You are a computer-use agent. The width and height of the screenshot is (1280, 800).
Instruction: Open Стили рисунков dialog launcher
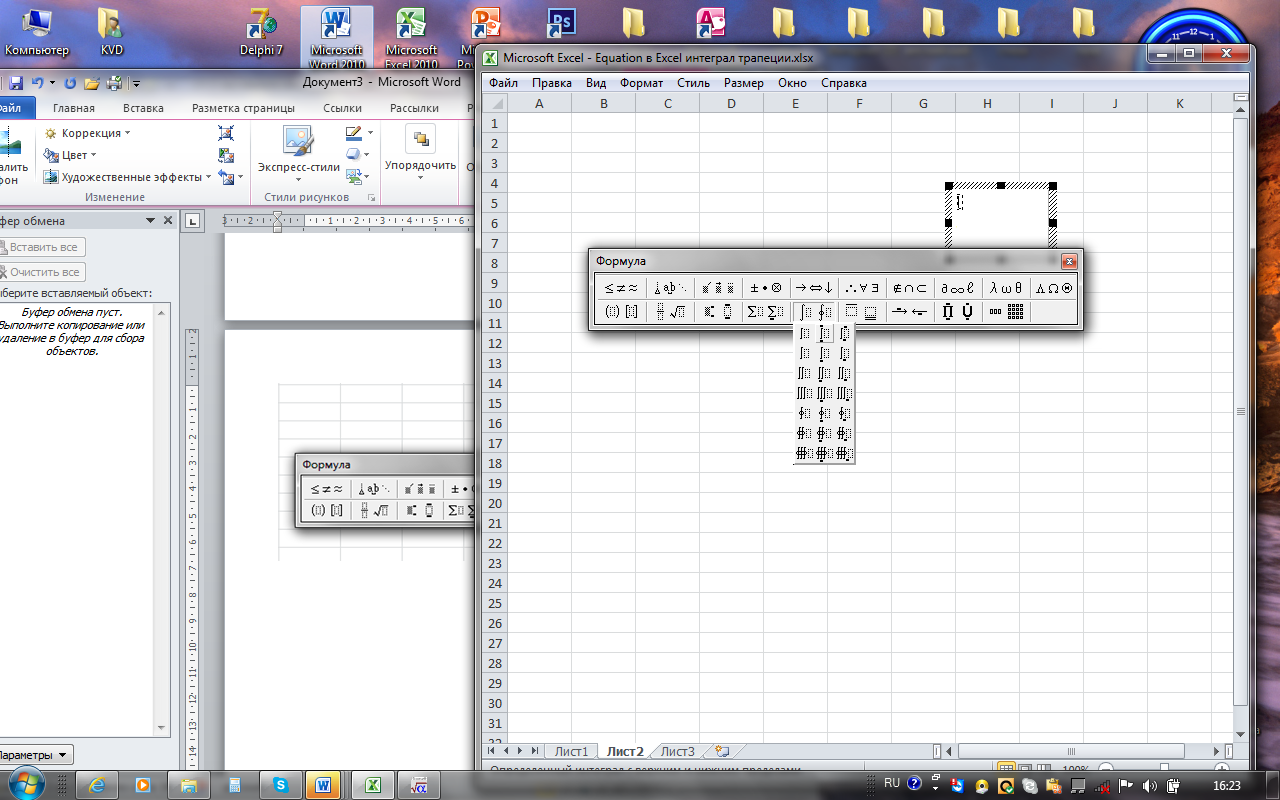point(371,197)
